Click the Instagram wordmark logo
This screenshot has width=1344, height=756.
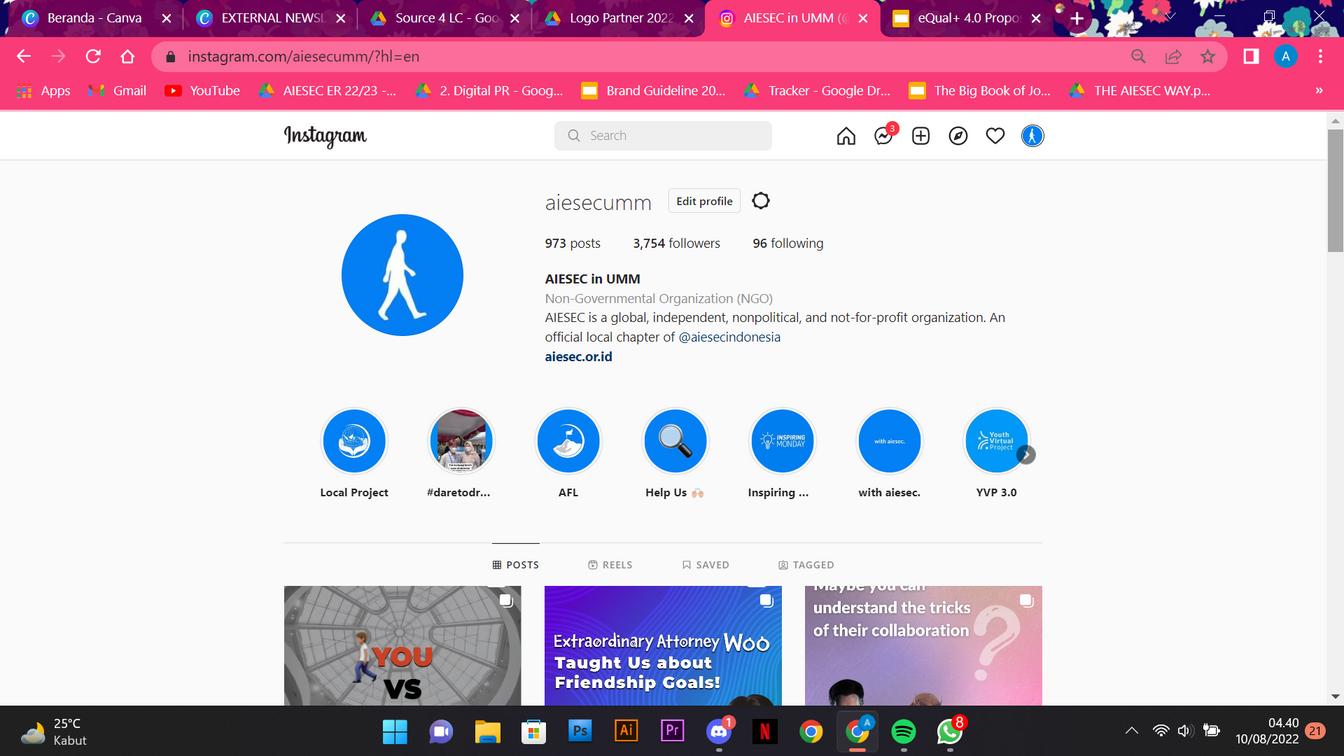coord(325,136)
